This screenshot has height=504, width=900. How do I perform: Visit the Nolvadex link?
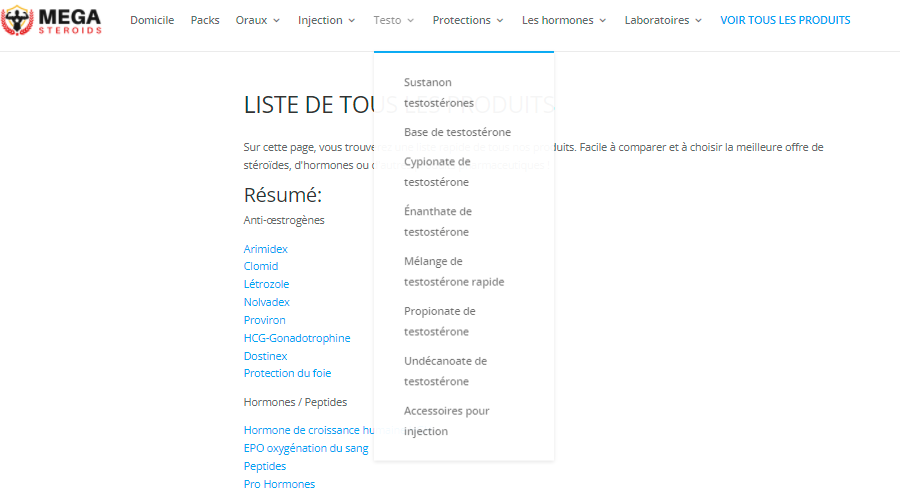(266, 302)
